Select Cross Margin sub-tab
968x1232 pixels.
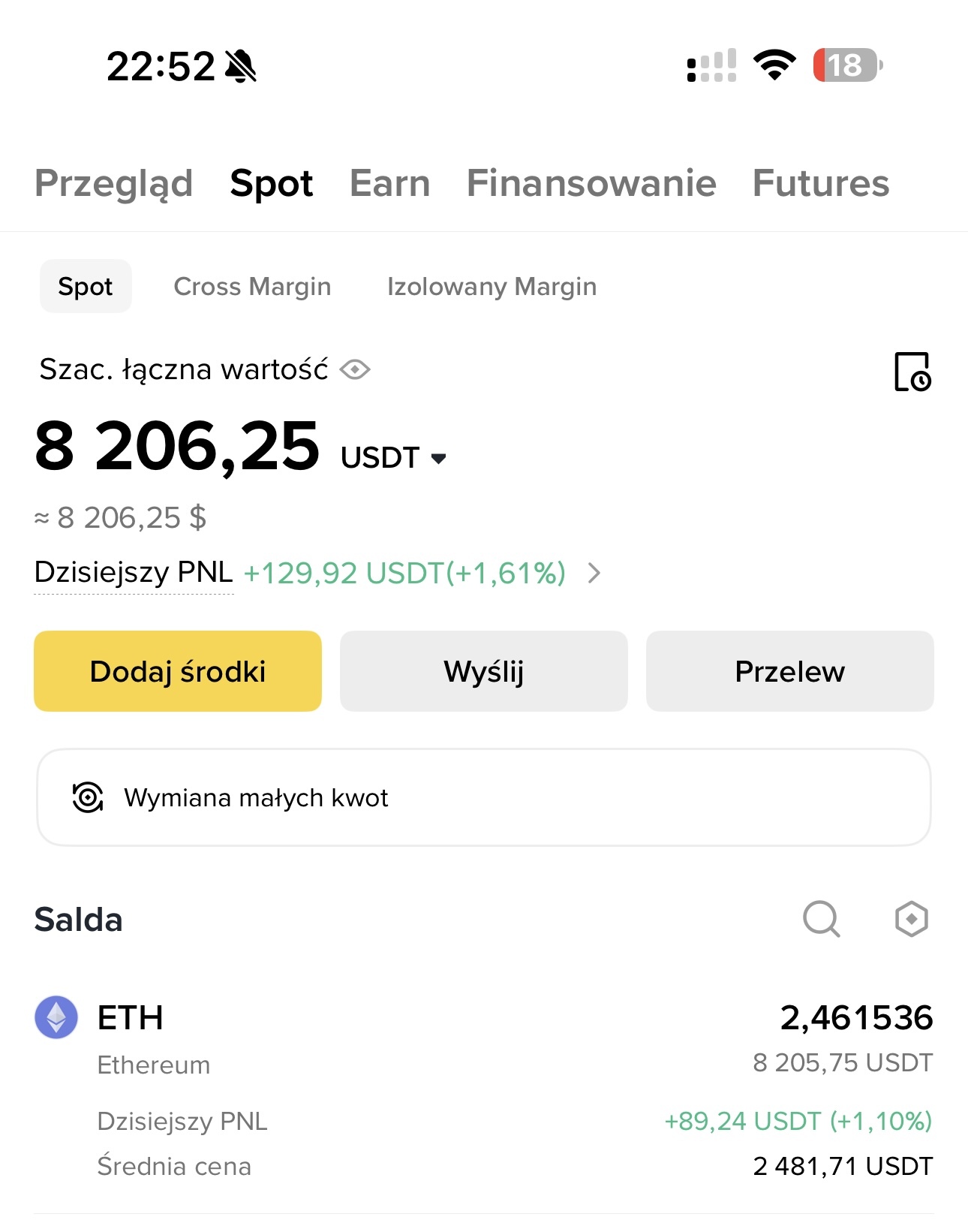[252, 286]
